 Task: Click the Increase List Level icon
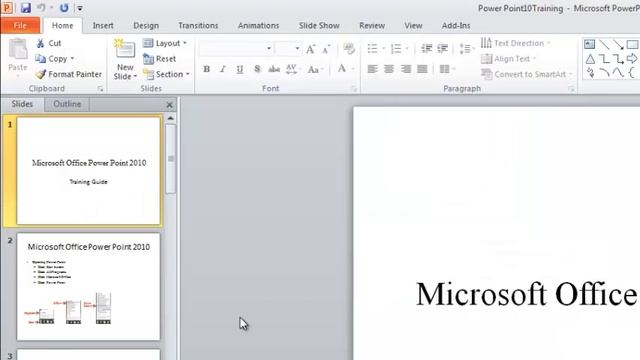(x=443, y=49)
